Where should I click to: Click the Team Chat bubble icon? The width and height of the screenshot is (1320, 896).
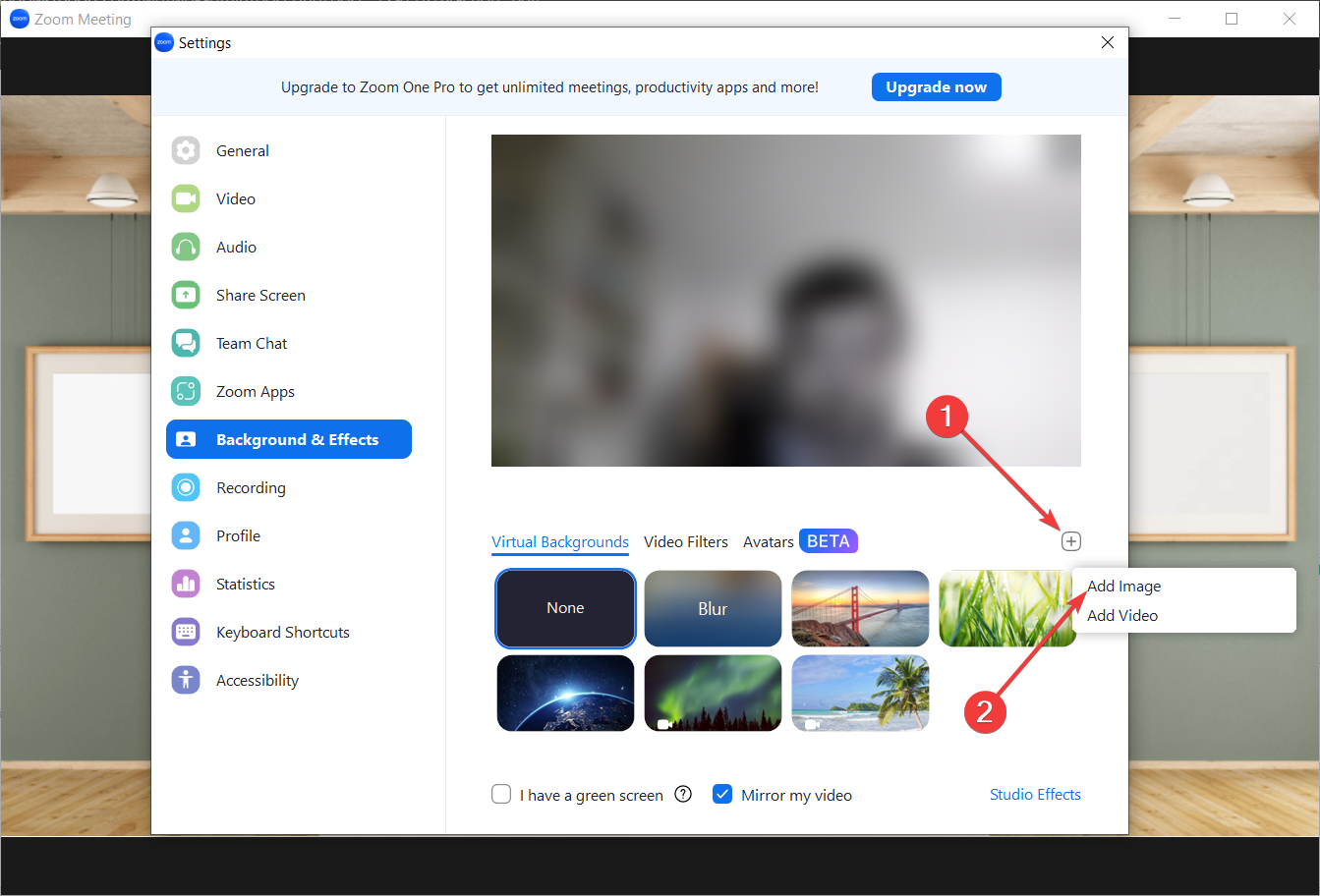click(186, 343)
